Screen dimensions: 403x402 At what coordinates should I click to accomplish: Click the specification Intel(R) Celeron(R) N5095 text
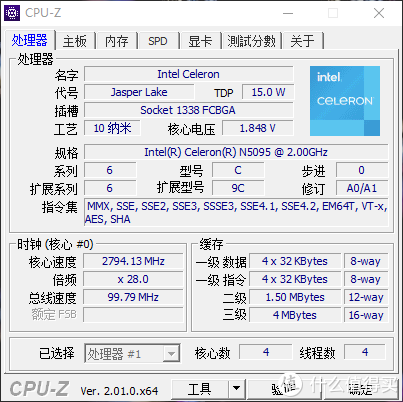(236, 152)
